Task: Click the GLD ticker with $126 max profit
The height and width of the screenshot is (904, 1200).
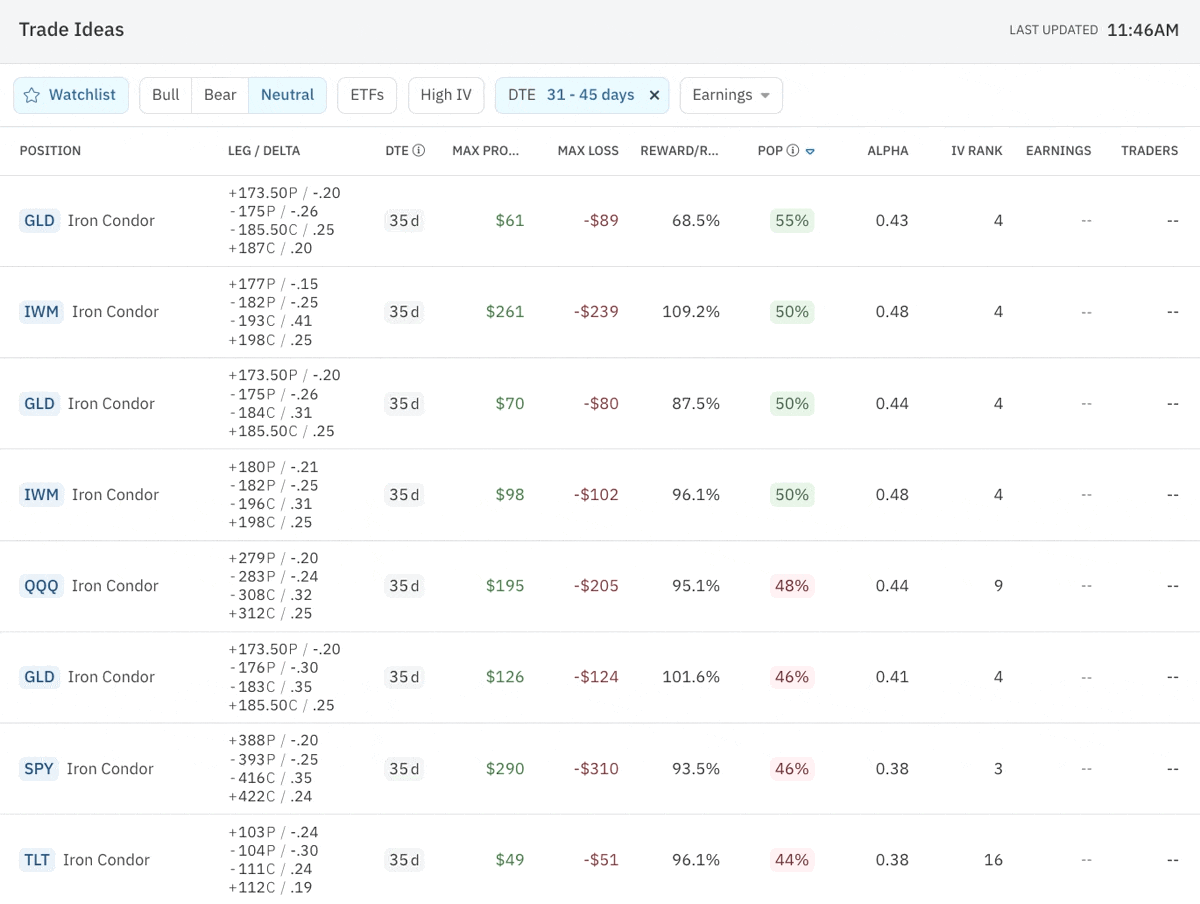Action: pyautogui.click(x=39, y=677)
